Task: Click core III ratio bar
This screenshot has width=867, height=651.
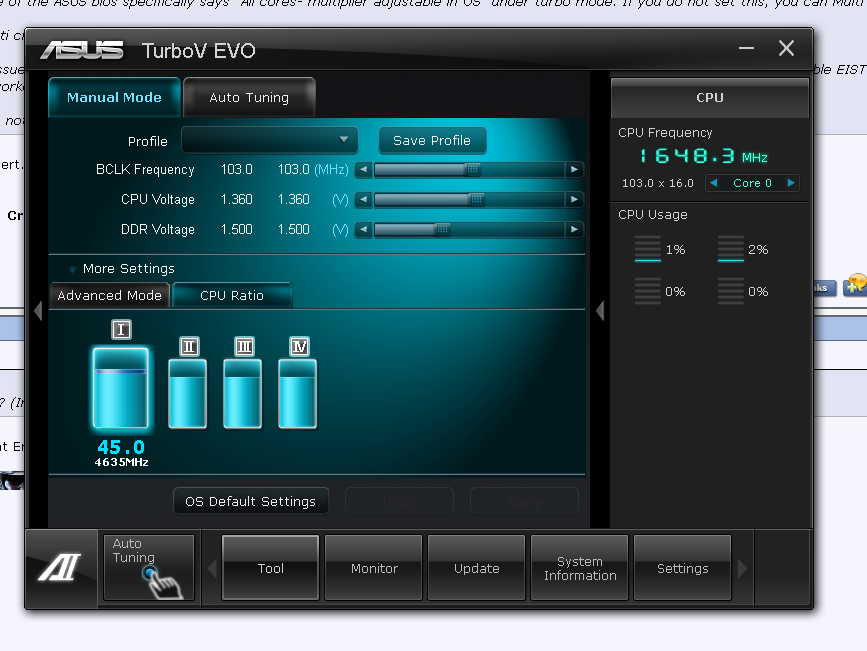Action: coord(242,394)
